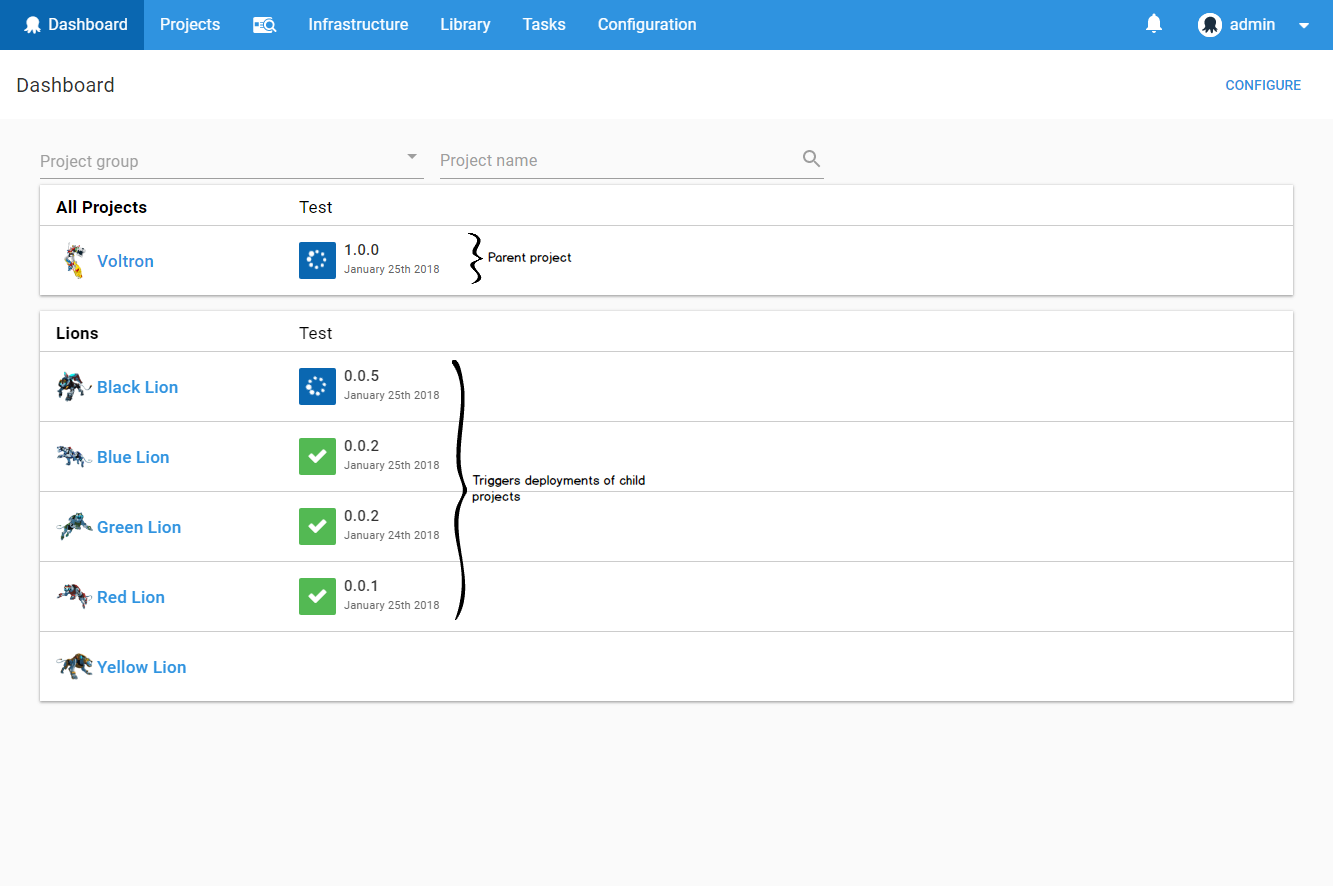
Task: Click the Voltron project icon
Action: point(75,258)
